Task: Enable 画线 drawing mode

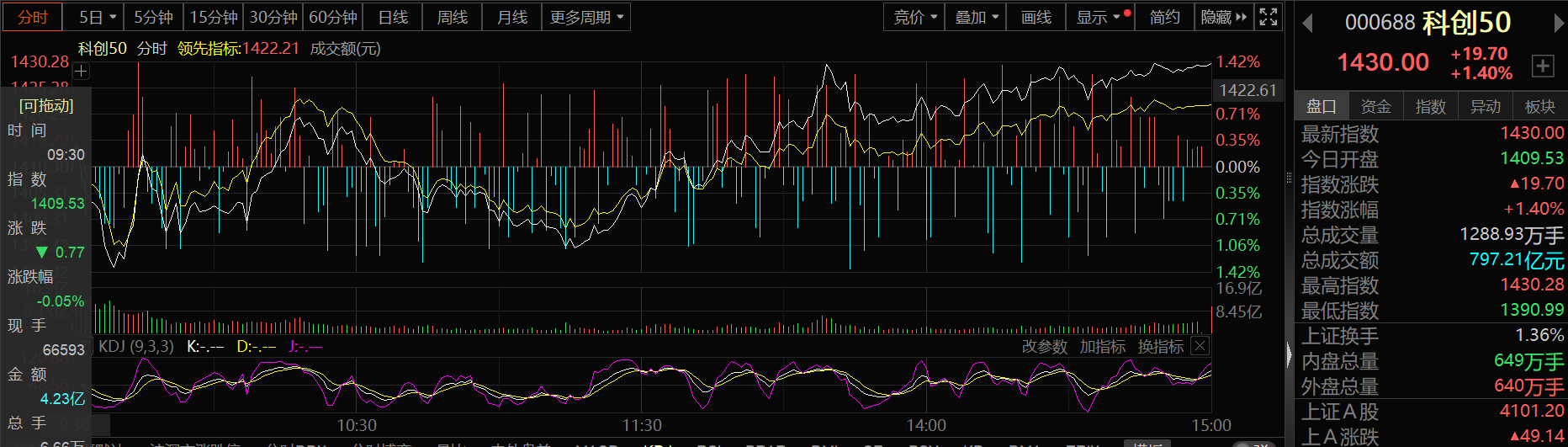Action: point(1036,17)
